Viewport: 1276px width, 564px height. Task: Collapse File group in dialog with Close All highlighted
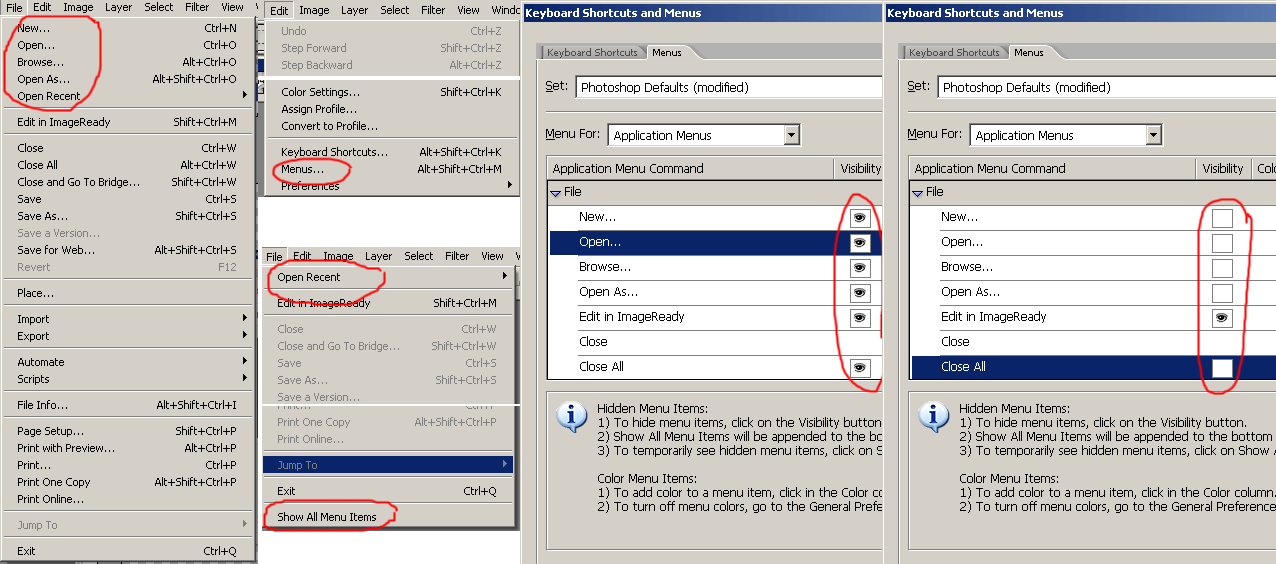[x=917, y=193]
